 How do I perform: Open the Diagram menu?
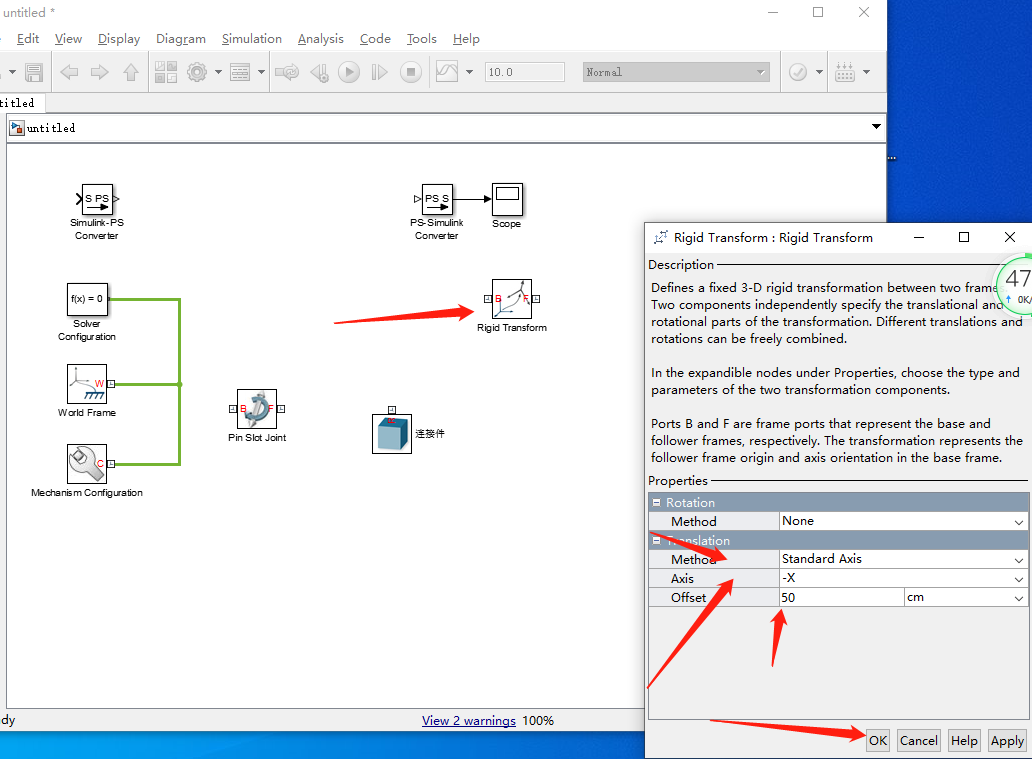tap(181, 39)
